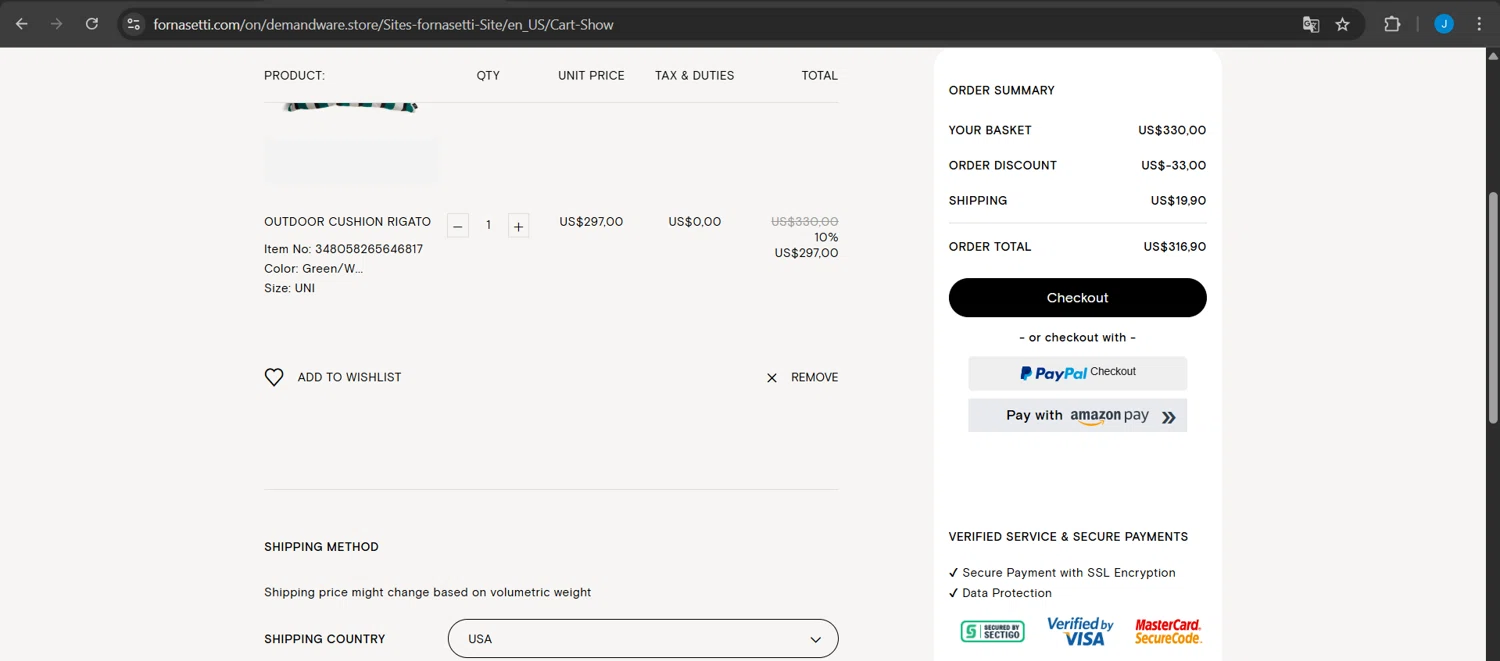The width and height of the screenshot is (1500, 661).
Task: Click the X remove icon
Action: (772, 378)
